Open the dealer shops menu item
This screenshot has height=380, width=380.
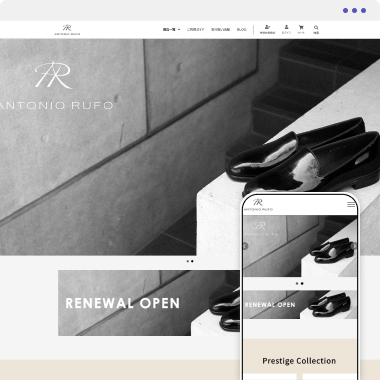[220, 30]
